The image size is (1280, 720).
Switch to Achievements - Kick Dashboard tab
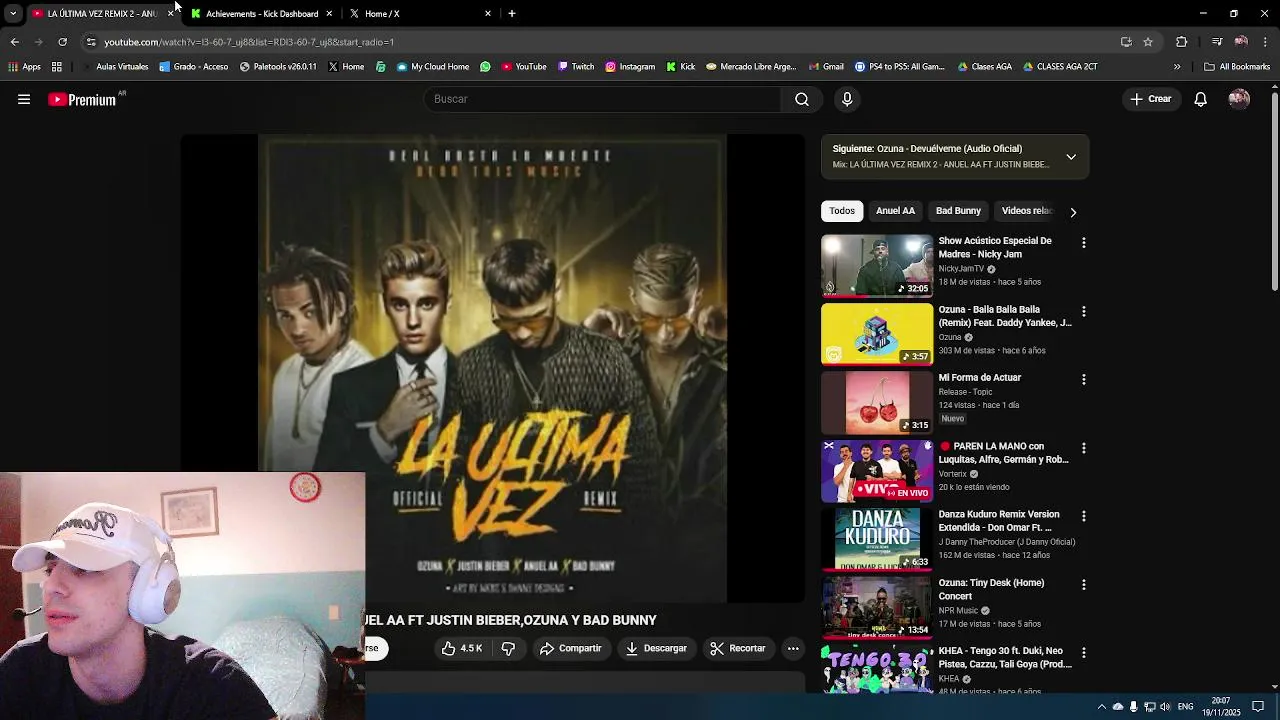tap(262, 14)
